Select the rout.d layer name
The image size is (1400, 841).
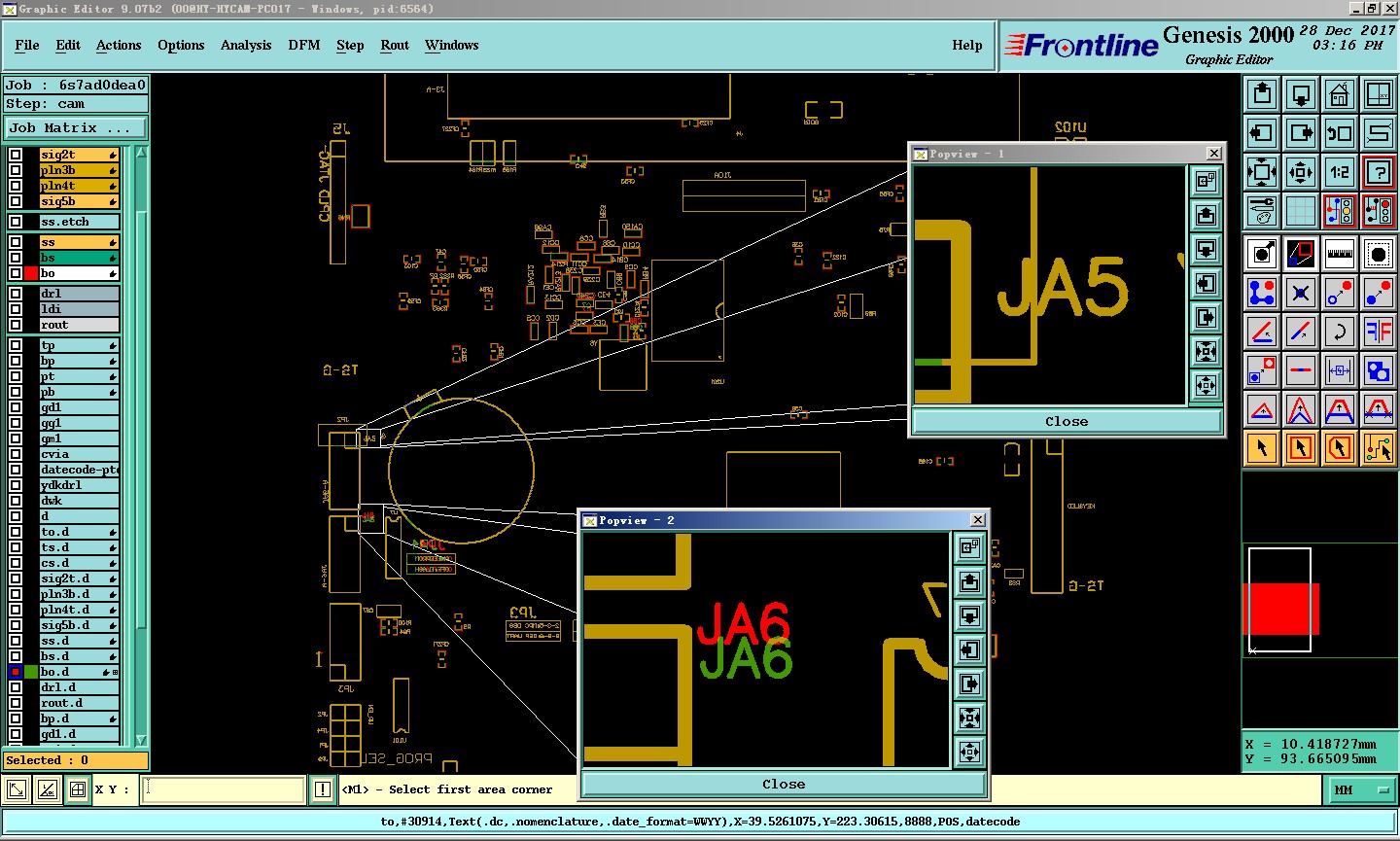[x=79, y=703]
